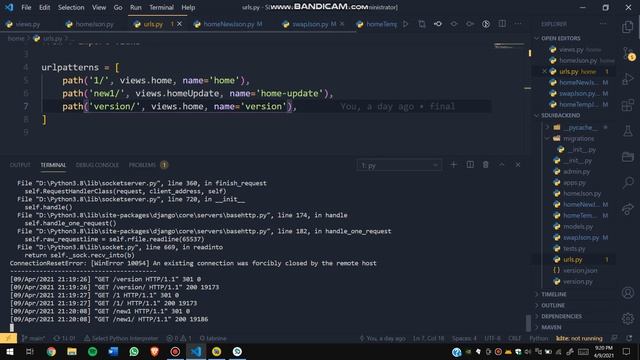Open the Extensions view icon
640x360 pixels.
point(628,105)
